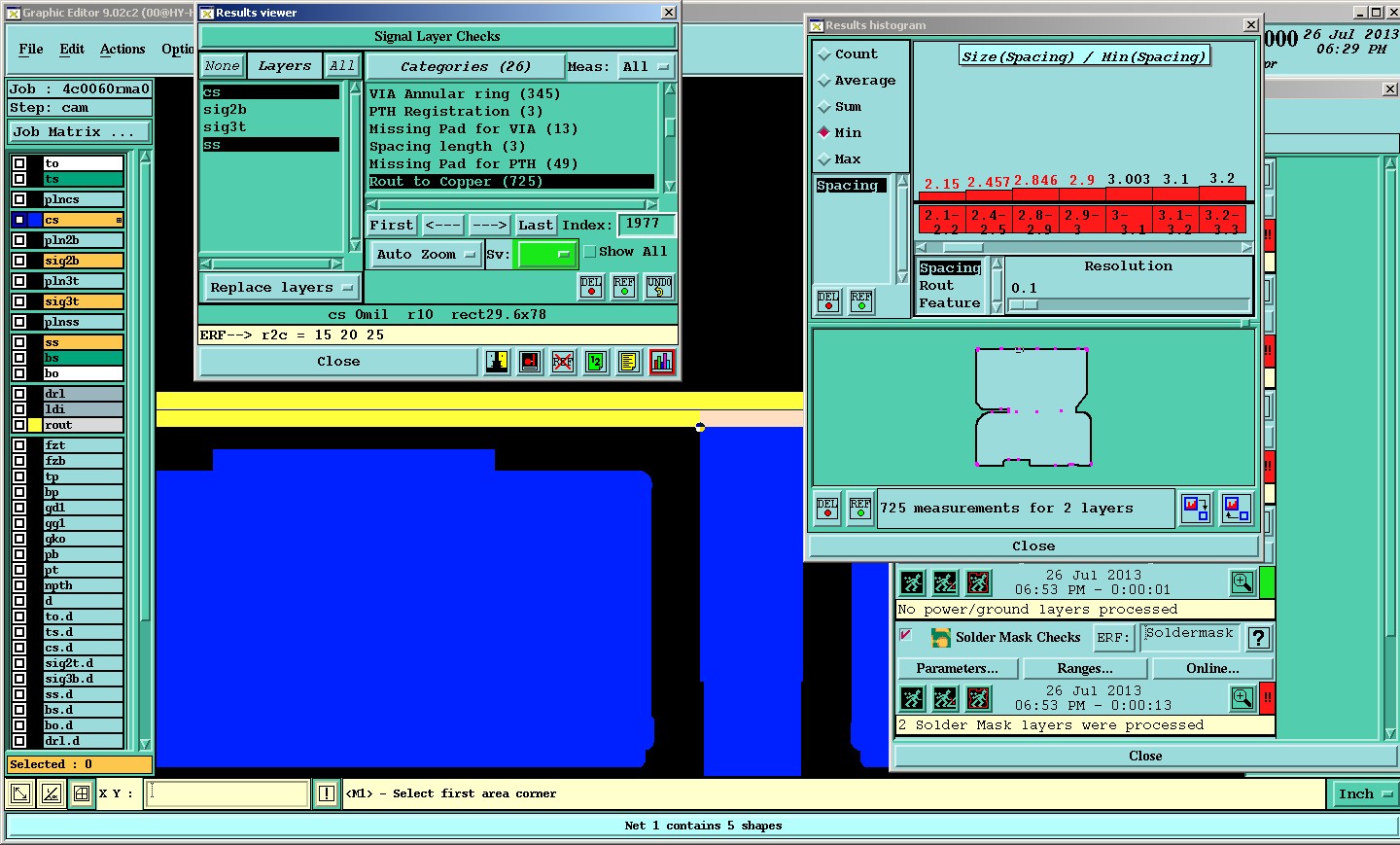
Task: Open Solder Mask Ranges...
Action: point(1085,669)
